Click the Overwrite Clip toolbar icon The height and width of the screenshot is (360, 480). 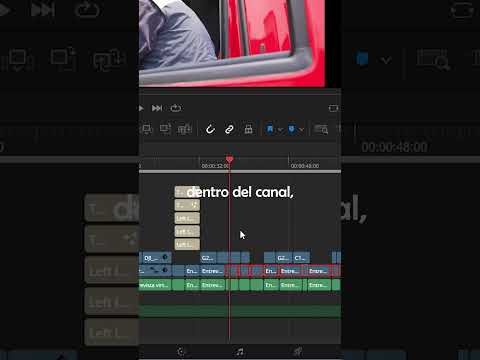coord(165,129)
